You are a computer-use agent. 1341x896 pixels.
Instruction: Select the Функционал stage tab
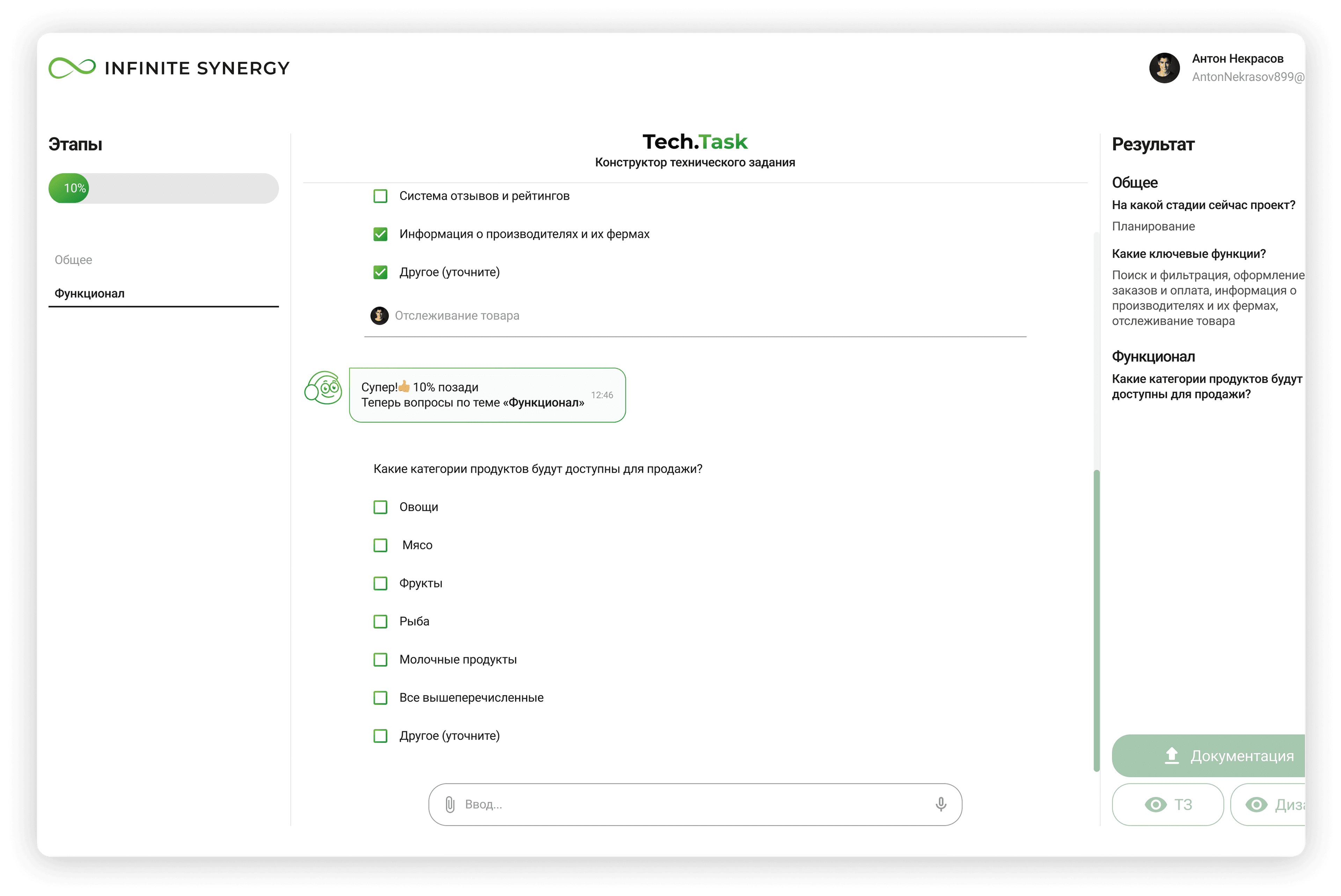click(x=90, y=294)
